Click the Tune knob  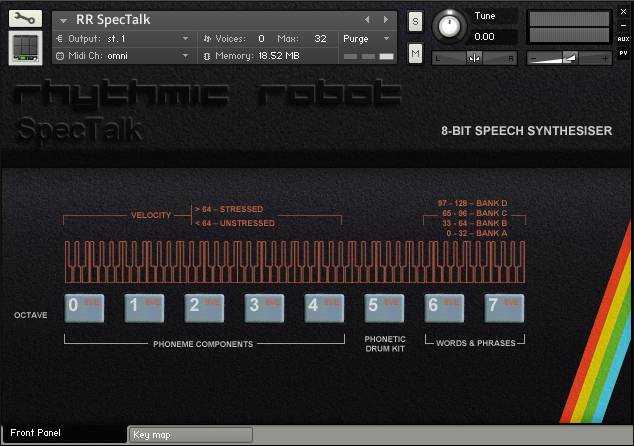[449, 26]
